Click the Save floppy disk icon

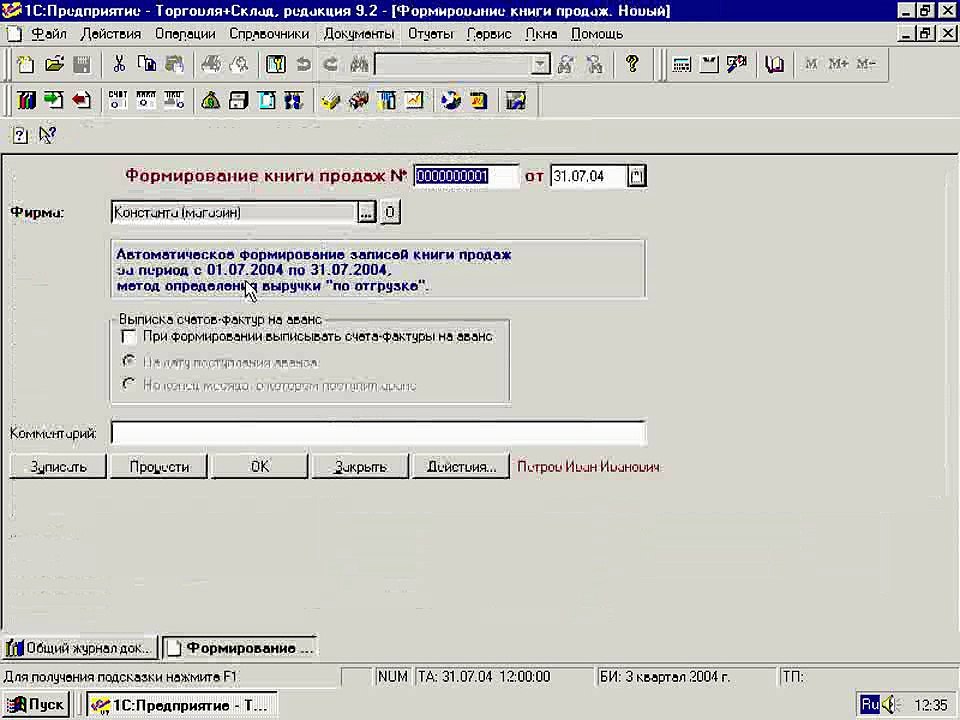81,64
